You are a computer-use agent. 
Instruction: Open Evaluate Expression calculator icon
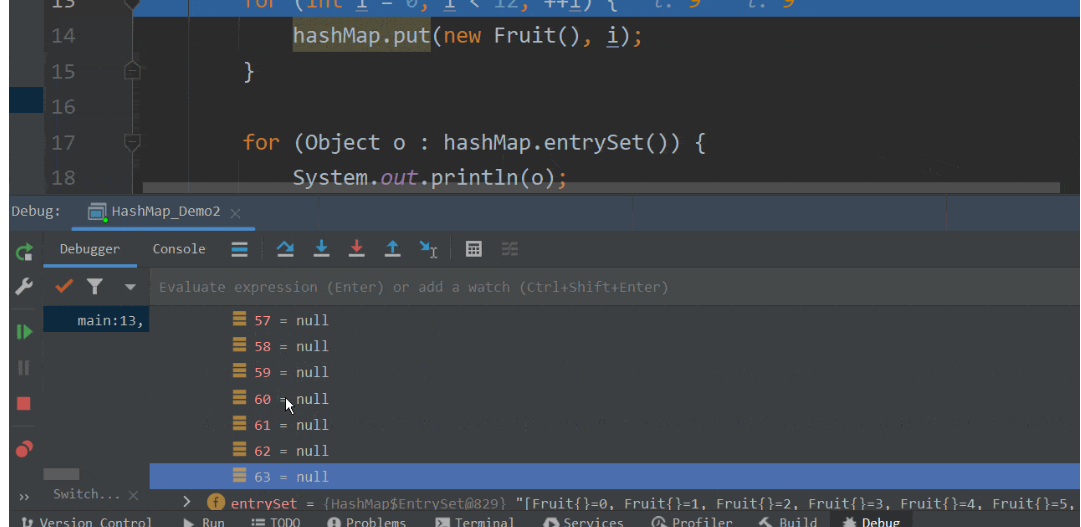pos(474,249)
